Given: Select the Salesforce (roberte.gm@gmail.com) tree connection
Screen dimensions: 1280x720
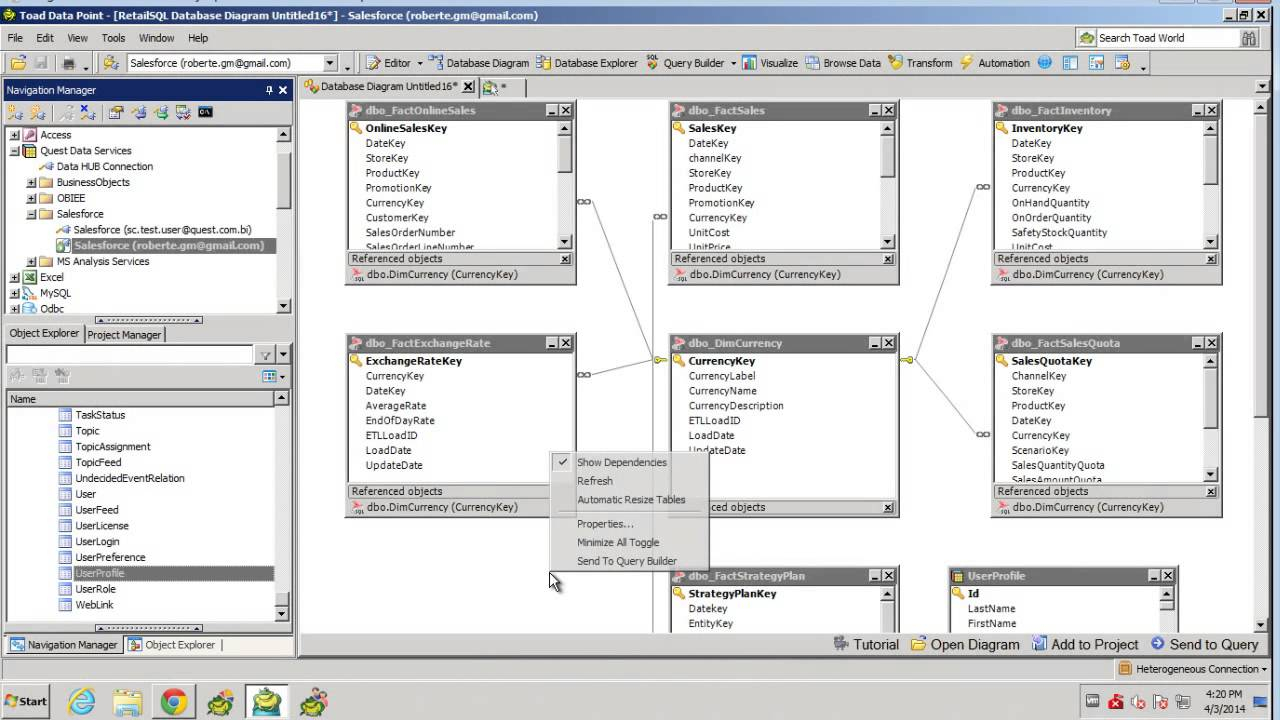Looking at the screenshot, I should point(169,246).
